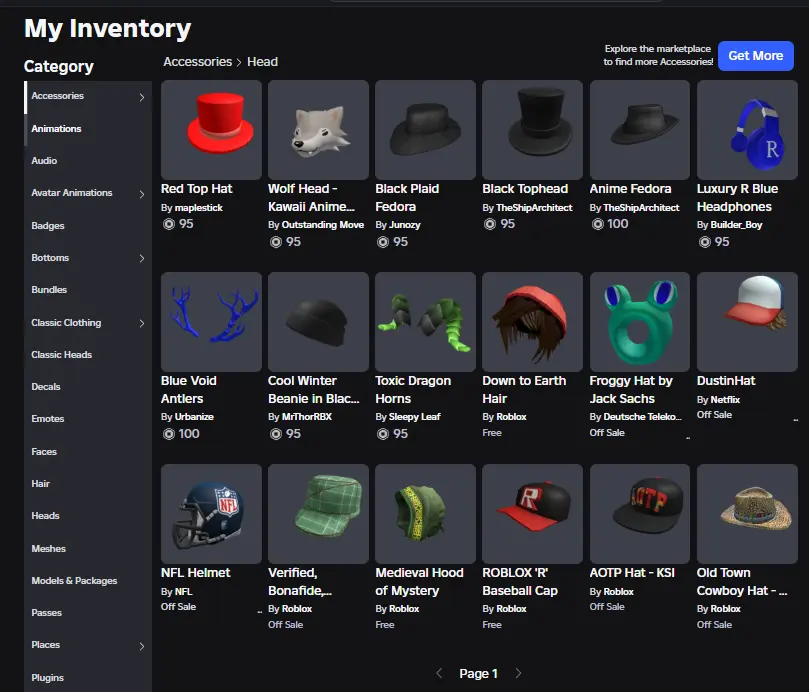Click the Accessories breadcrumb link
Viewport: 809px width, 692px height.
tap(198, 62)
